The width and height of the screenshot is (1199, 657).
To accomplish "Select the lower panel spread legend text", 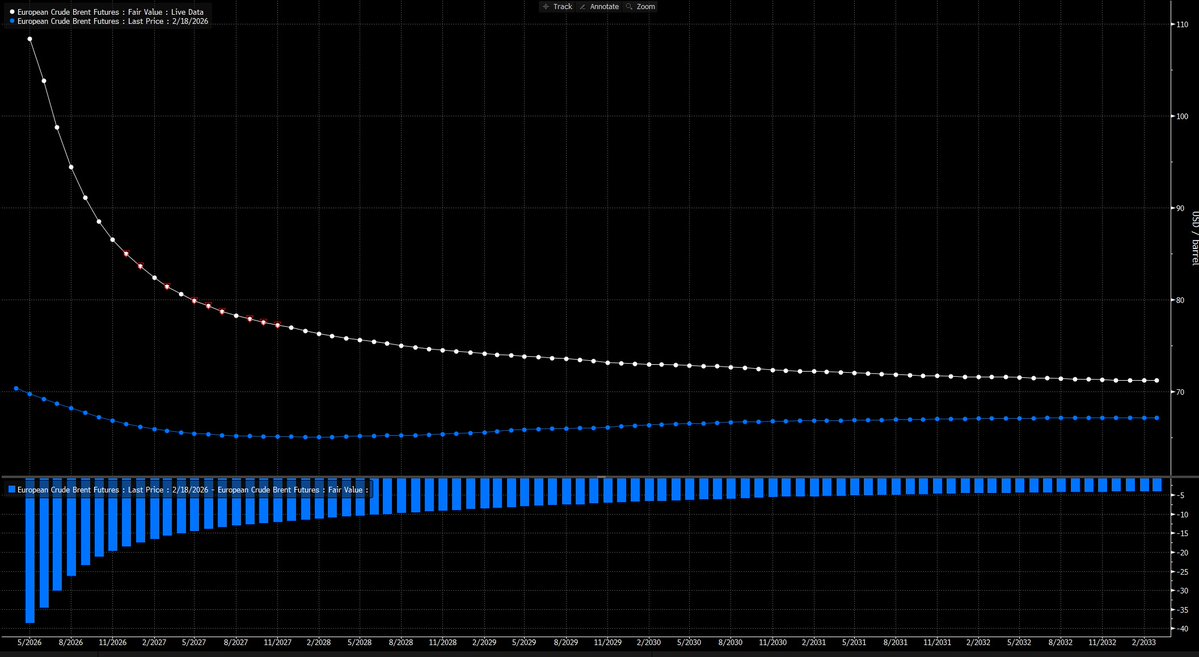I will click(x=193, y=489).
